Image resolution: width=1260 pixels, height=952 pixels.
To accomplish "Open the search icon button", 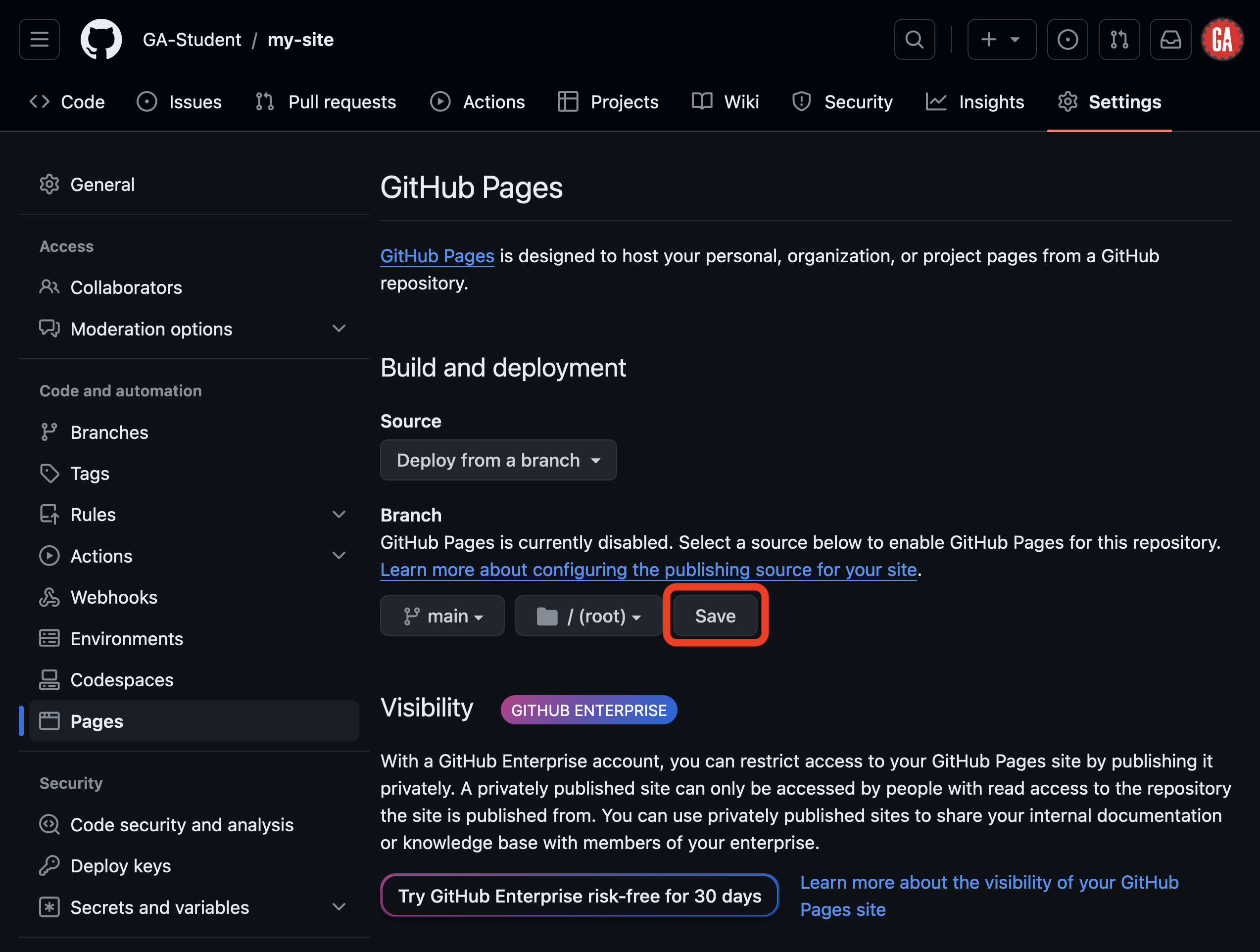I will (914, 39).
